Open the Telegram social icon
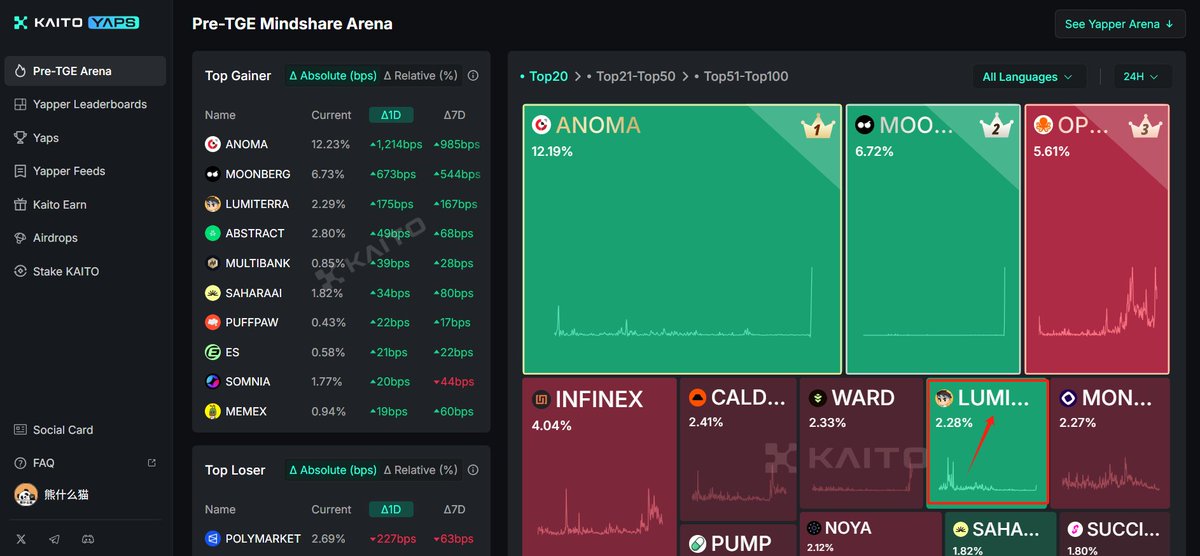The image size is (1200, 556). [54, 539]
